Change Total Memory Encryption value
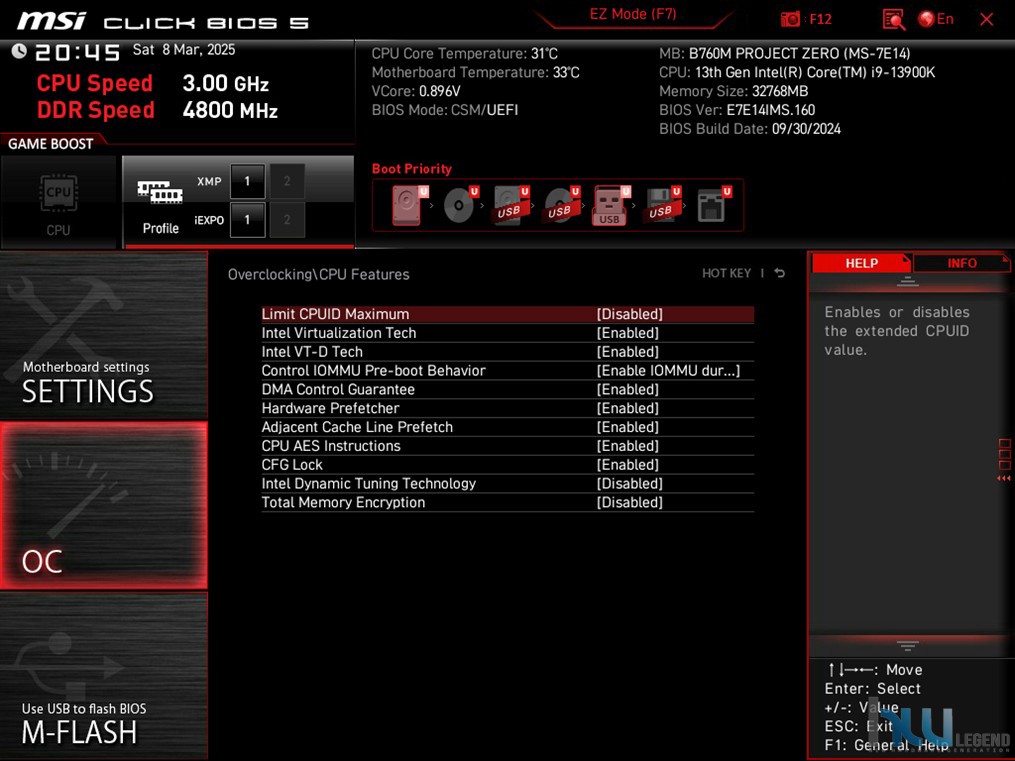The image size is (1015, 761). (x=629, y=502)
